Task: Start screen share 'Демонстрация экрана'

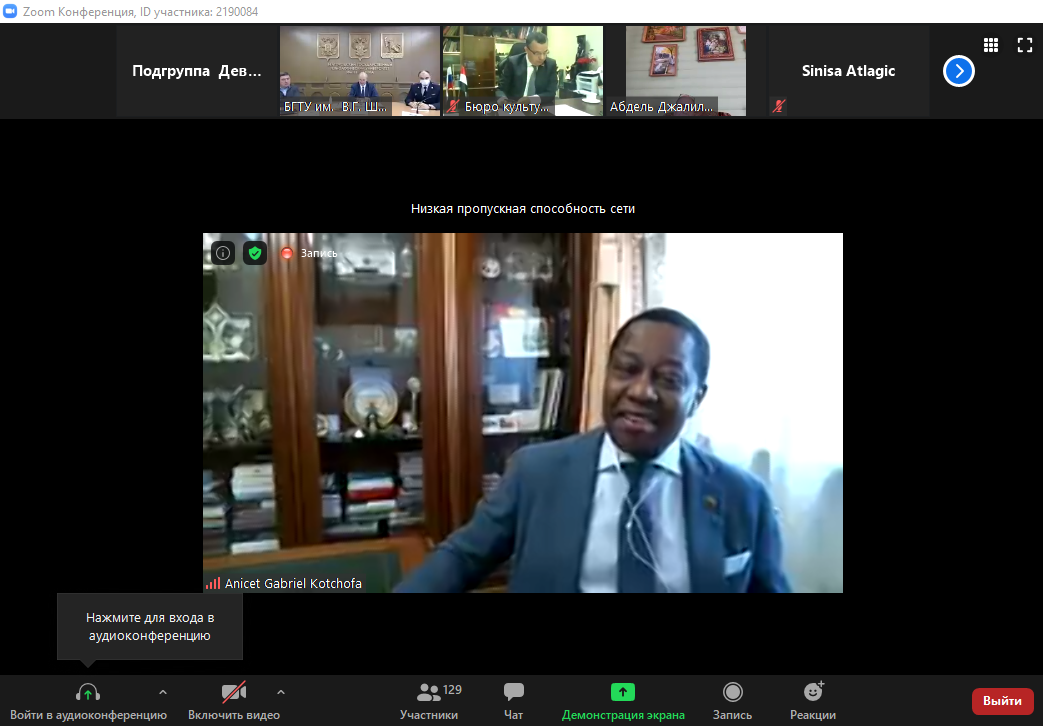Action: pyautogui.click(x=623, y=701)
